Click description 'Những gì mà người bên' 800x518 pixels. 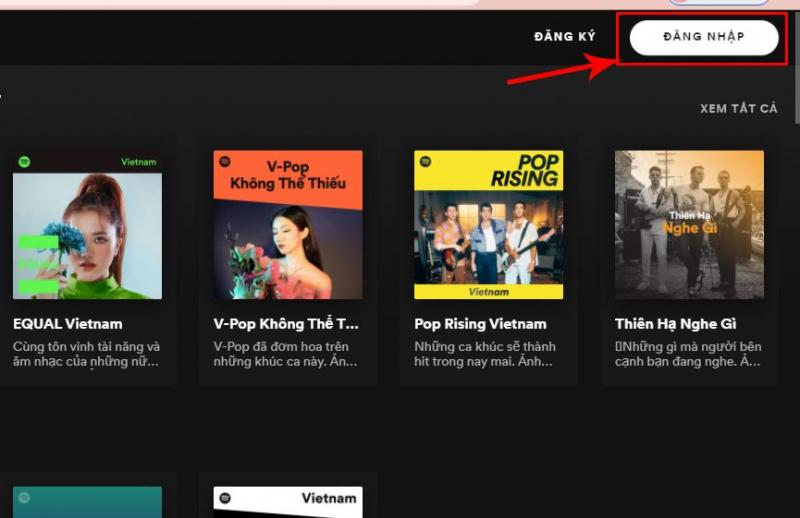(688, 347)
